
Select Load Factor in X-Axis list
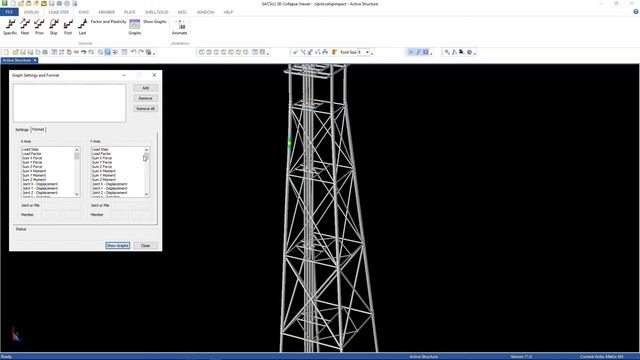(32, 153)
